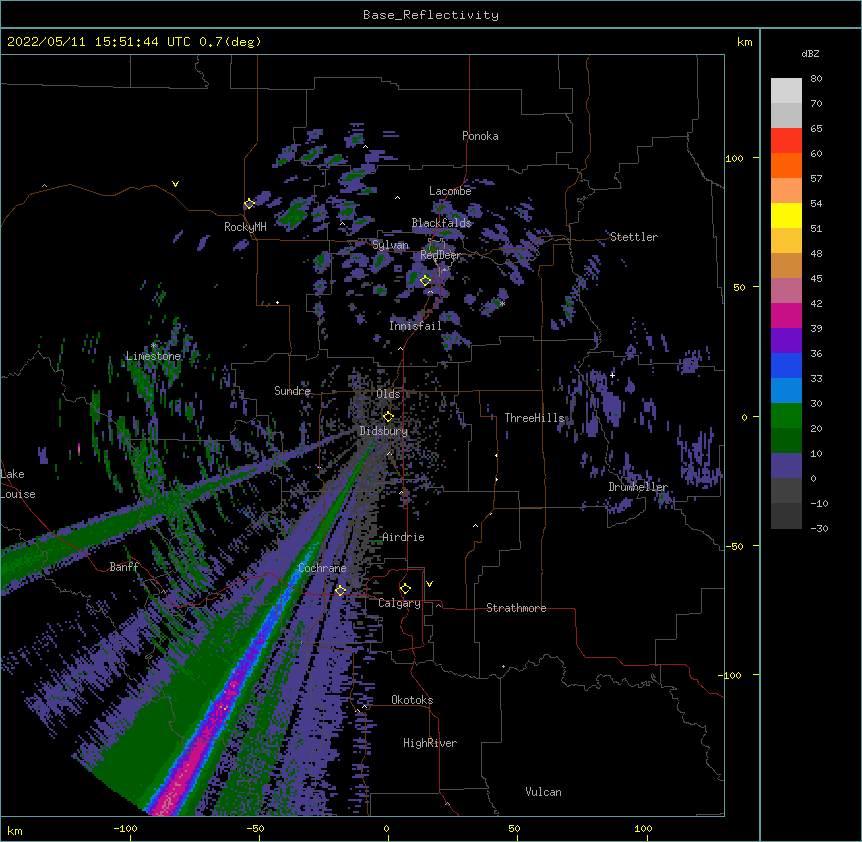Click the 50 tick on the bottom axis

pyautogui.click(x=514, y=828)
